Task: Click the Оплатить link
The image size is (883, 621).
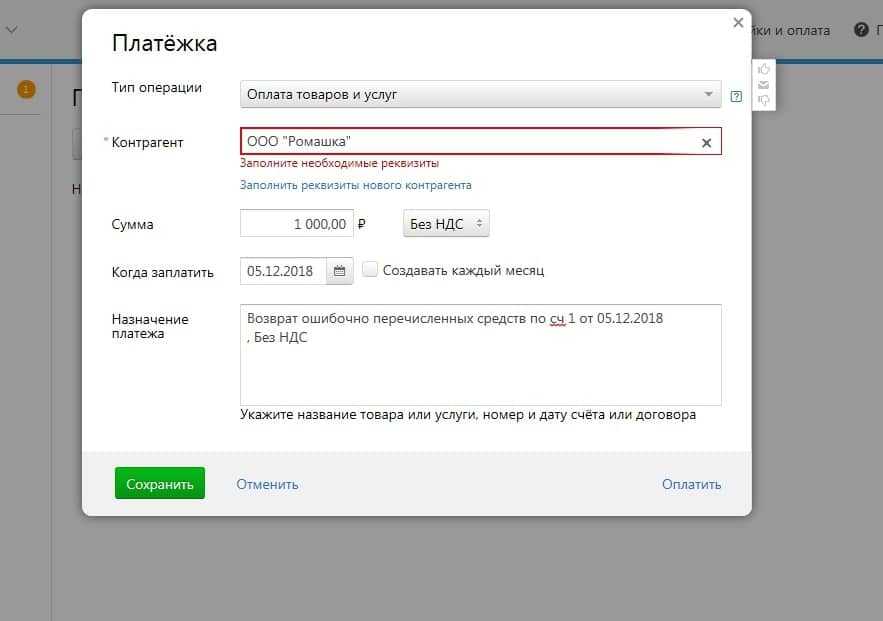Action: 691,484
